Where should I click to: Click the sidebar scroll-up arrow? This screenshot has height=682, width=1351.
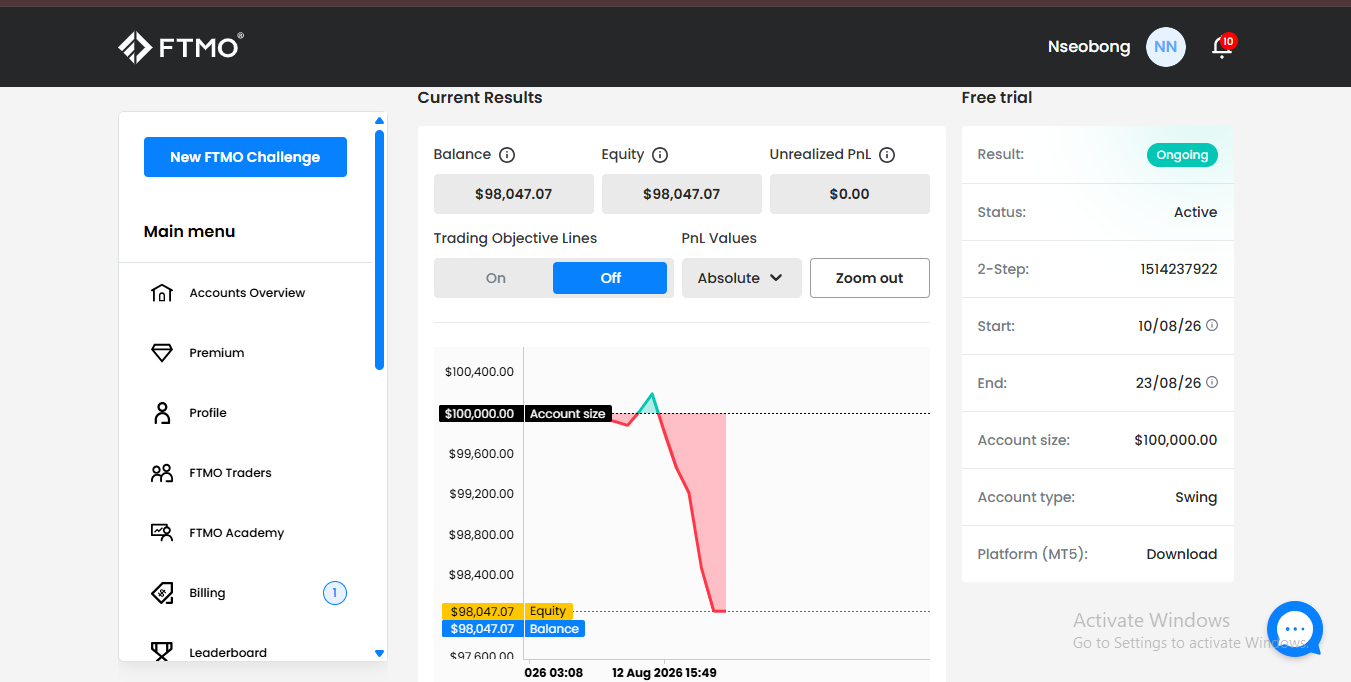click(x=379, y=121)
